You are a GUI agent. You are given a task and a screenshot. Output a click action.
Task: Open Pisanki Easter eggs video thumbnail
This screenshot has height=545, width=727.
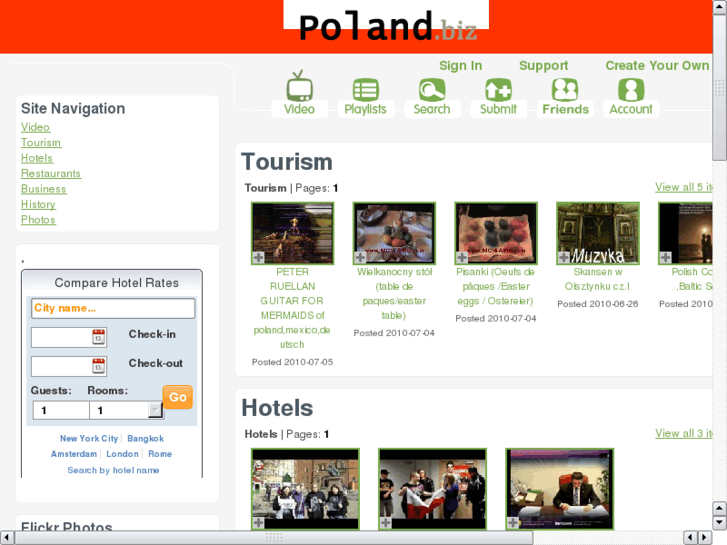(x=496, y=233)
